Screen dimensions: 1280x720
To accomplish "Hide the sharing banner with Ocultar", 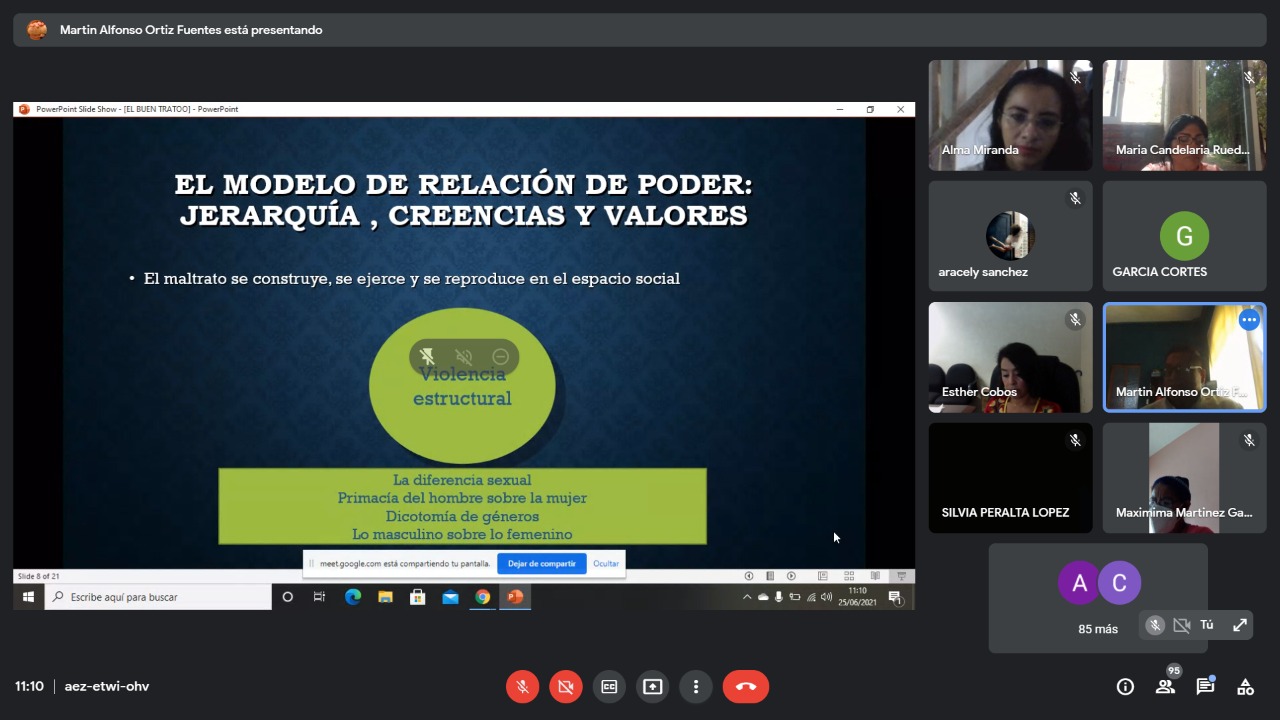I will (x=605, y=563).
